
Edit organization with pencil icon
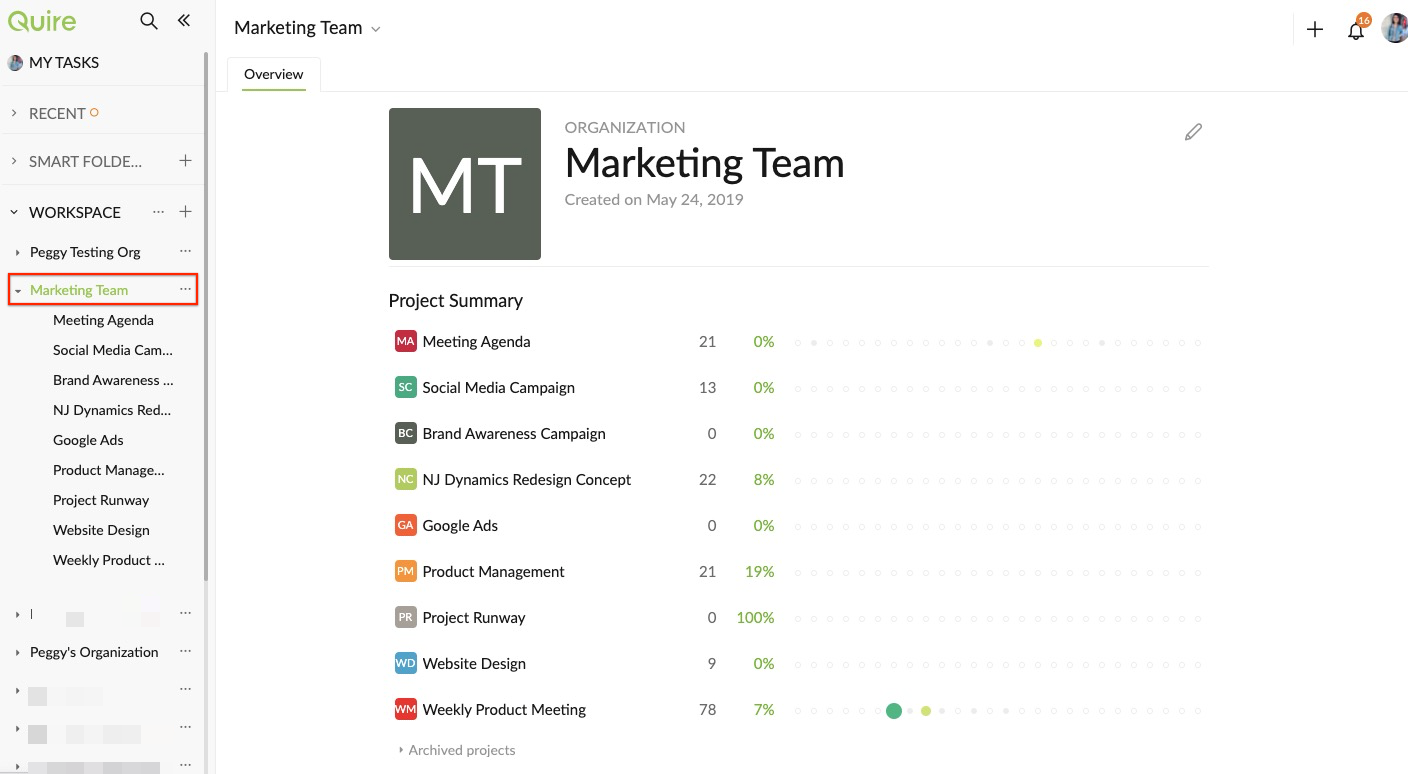tap(1193, 132)
